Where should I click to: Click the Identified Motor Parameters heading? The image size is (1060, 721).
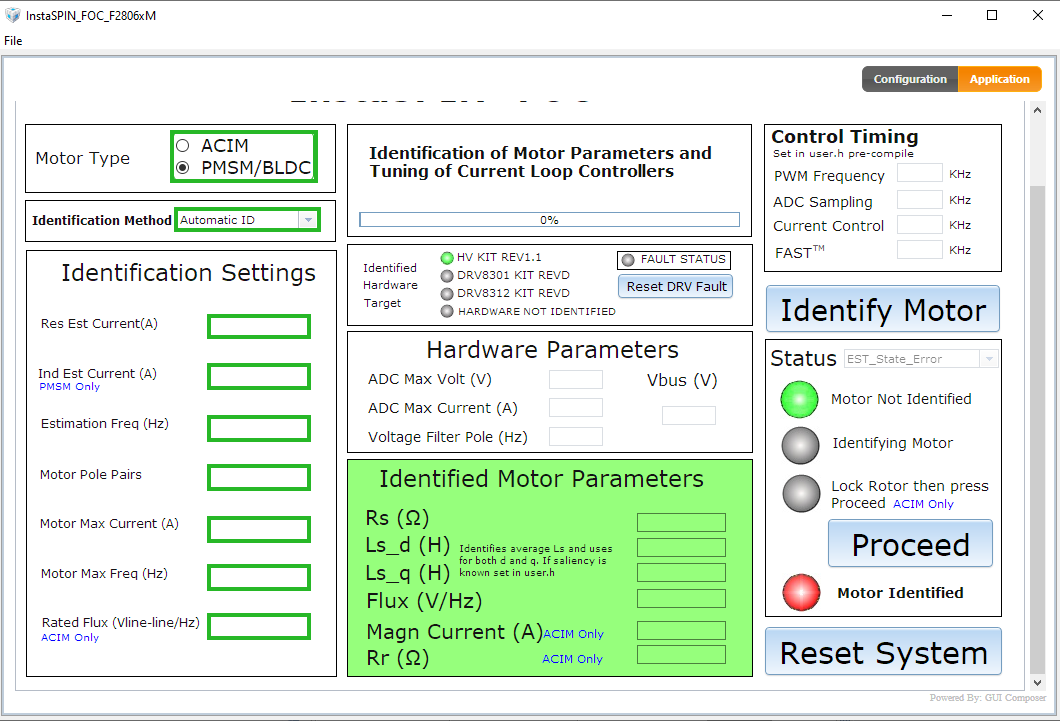(x=541, y=478)
